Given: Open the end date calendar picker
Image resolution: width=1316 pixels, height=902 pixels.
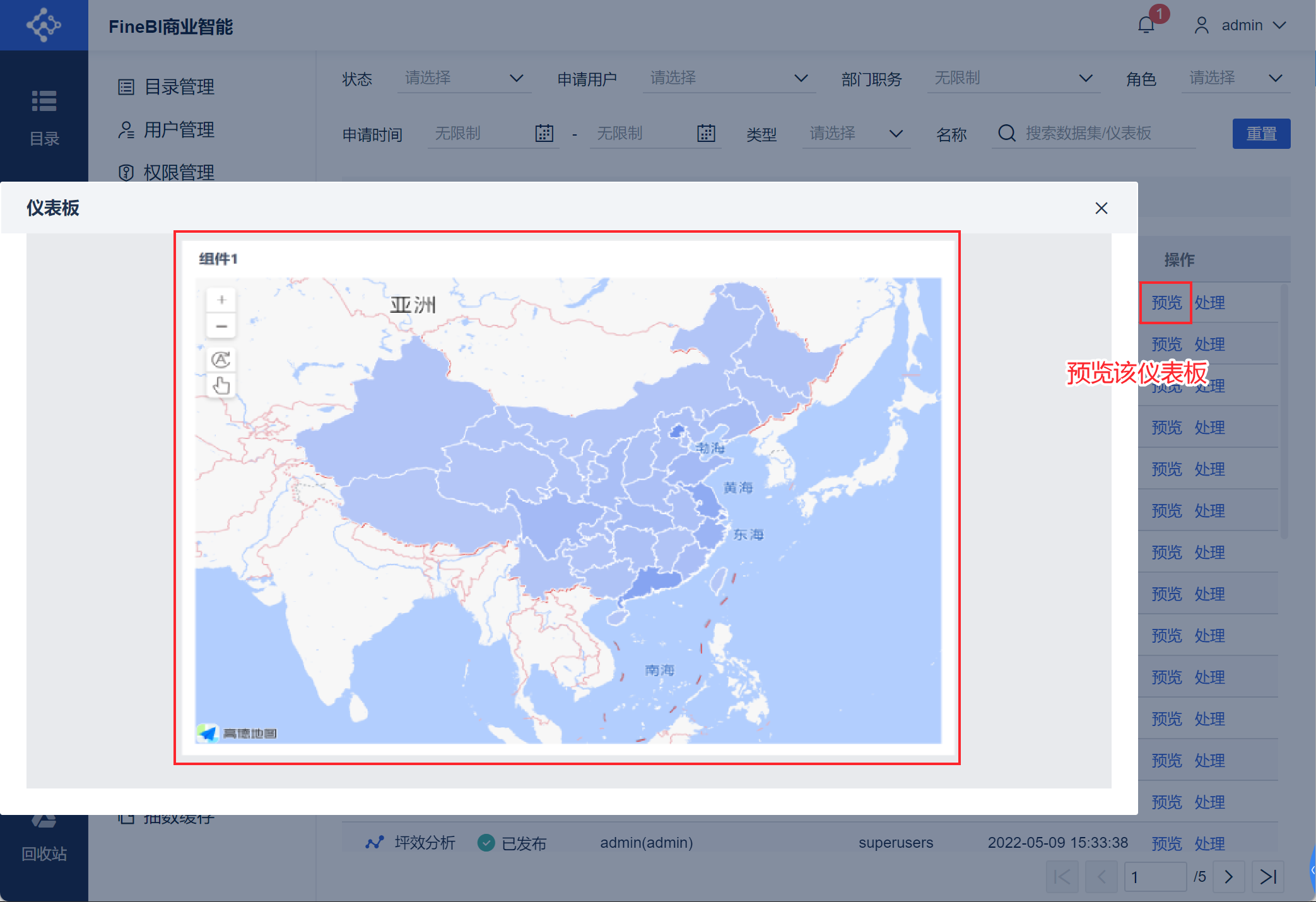Looking at the screenshot, I should point(706,133).
